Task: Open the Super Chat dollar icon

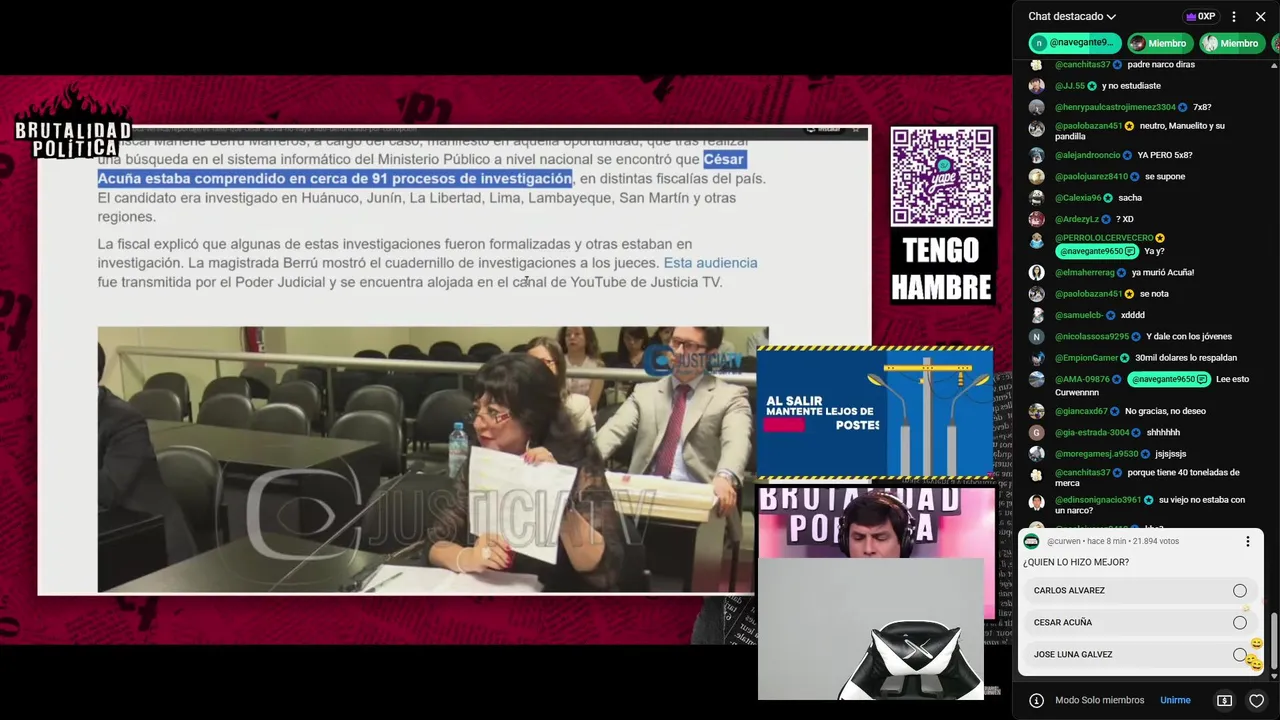Action: [x=1224, y=700]
